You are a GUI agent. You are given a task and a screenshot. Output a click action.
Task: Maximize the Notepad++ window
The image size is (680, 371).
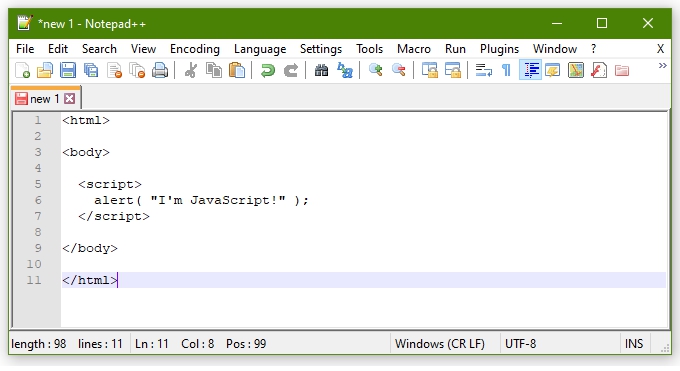pyautogui.click(x=602, y=23)
